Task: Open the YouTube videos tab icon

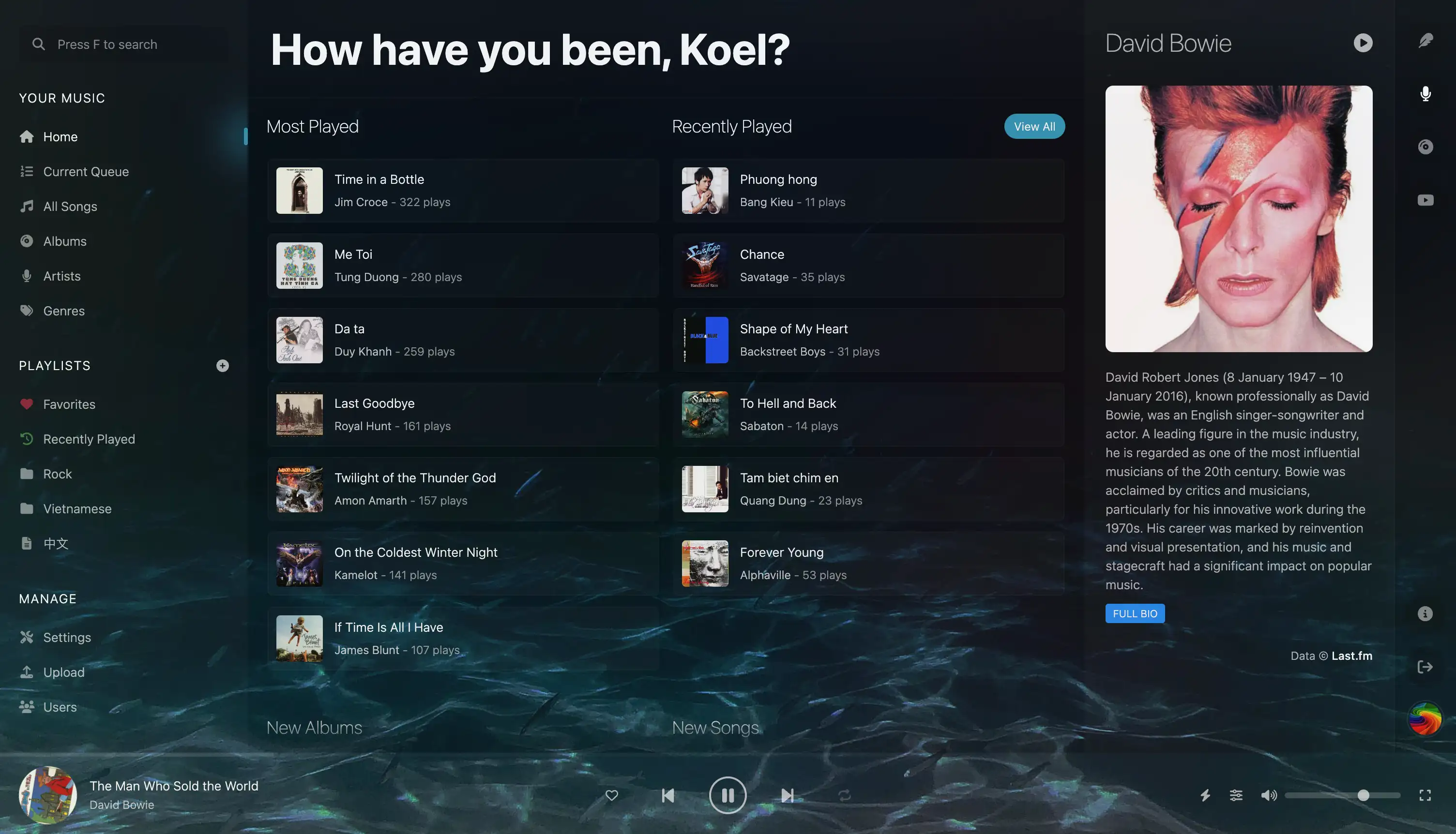Action: (1425, 200)
